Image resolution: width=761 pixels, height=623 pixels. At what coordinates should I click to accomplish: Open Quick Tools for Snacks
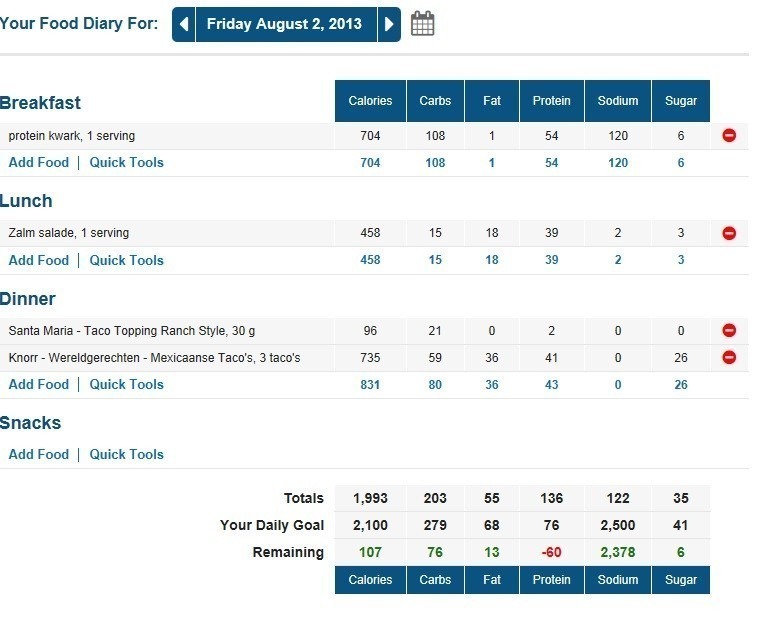[x=126, y=454]
